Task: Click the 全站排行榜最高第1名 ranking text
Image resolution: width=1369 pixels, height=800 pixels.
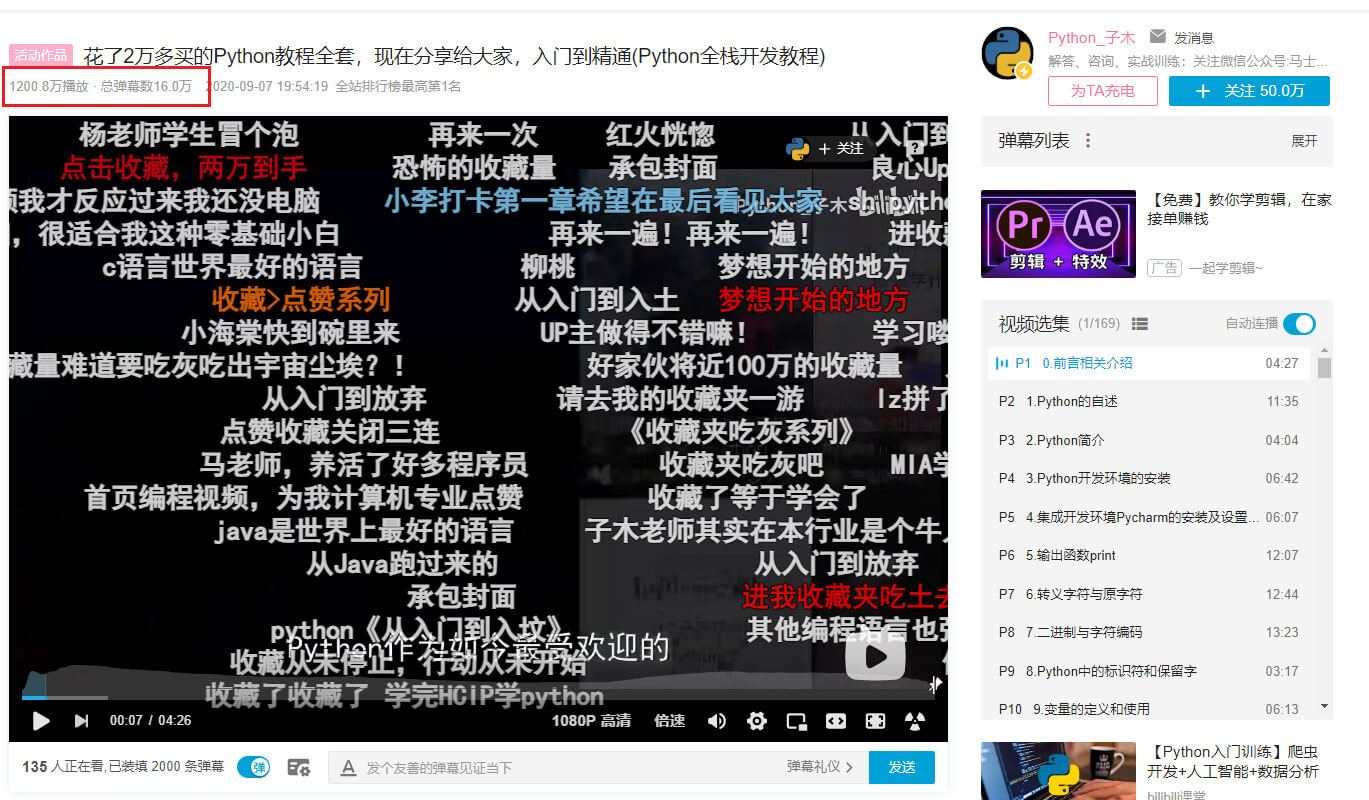Action: point(398,86)
